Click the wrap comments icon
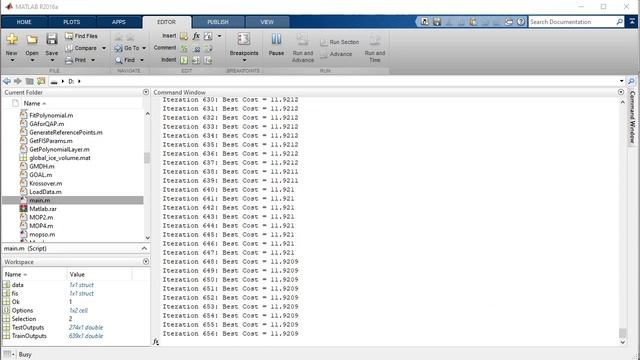Screen dimensions: 640x360 pyautogui.click(x=208, y=48)
